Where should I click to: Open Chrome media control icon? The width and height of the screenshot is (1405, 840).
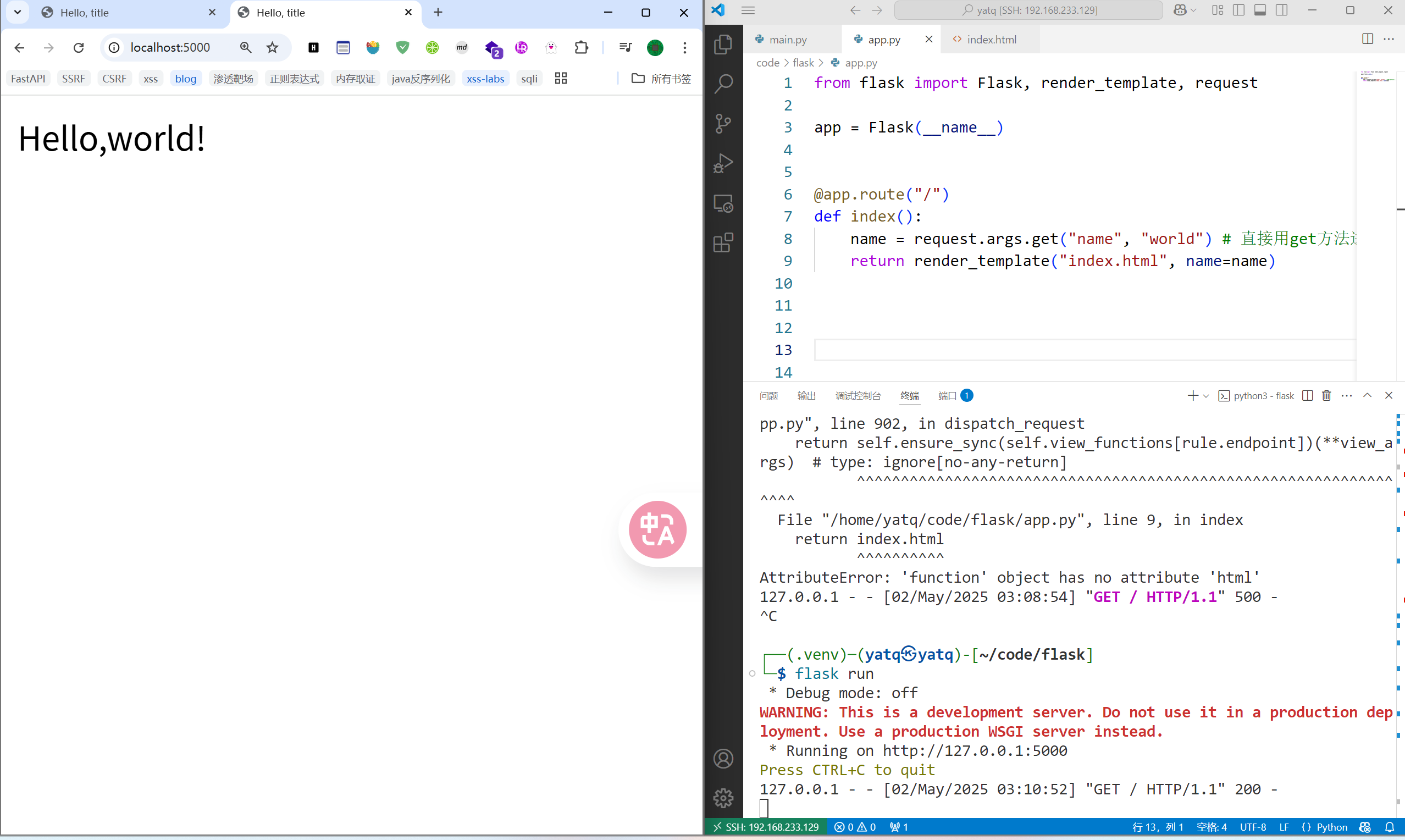point(625,47)
